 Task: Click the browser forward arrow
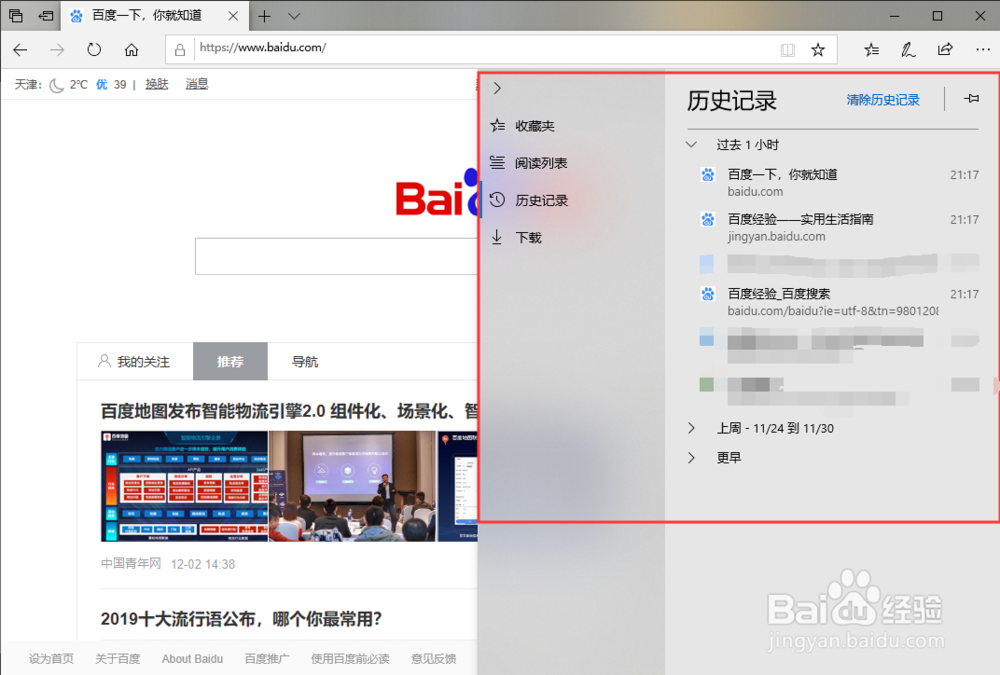[57, 50]
